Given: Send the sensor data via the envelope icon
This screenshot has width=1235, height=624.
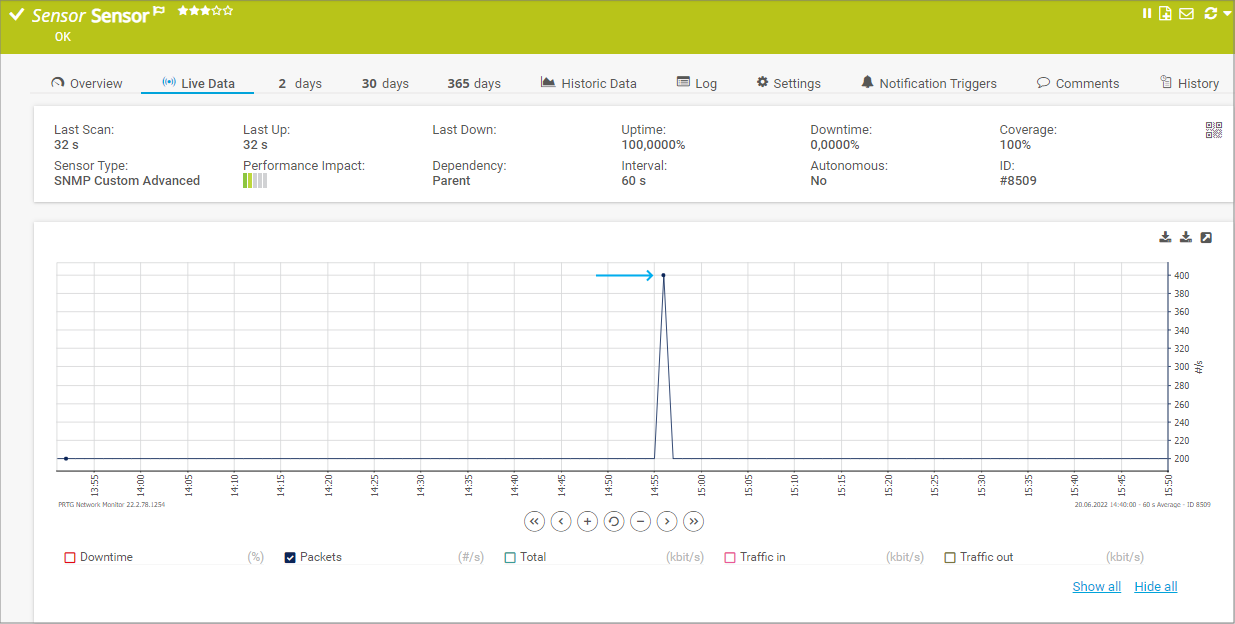Looking at the screenshot, I should (x=1186, y=13).
